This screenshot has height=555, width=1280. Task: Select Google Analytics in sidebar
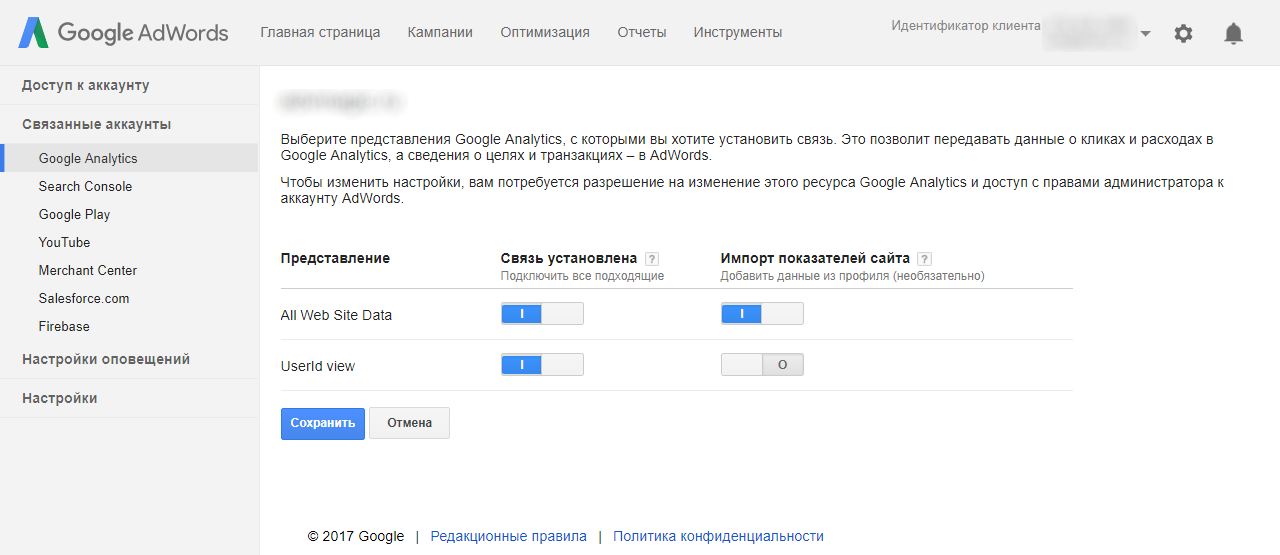coord(129,158)
